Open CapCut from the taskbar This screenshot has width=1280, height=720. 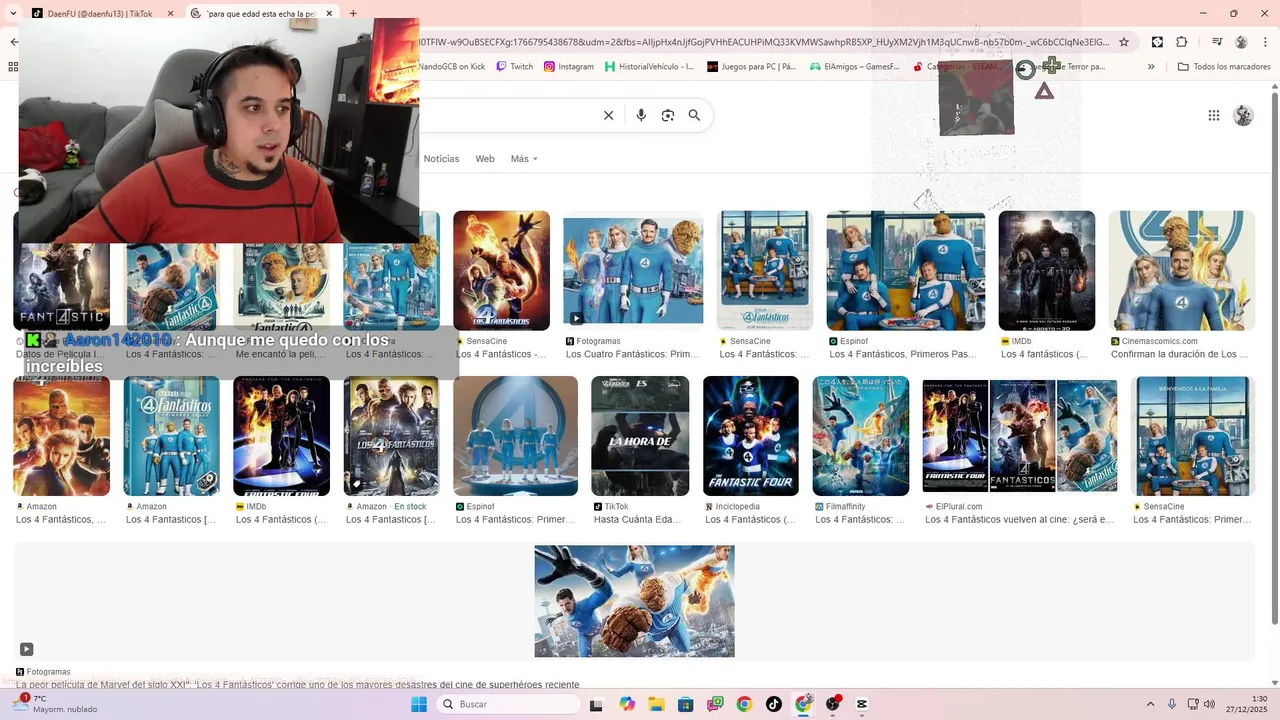[862, 704]
